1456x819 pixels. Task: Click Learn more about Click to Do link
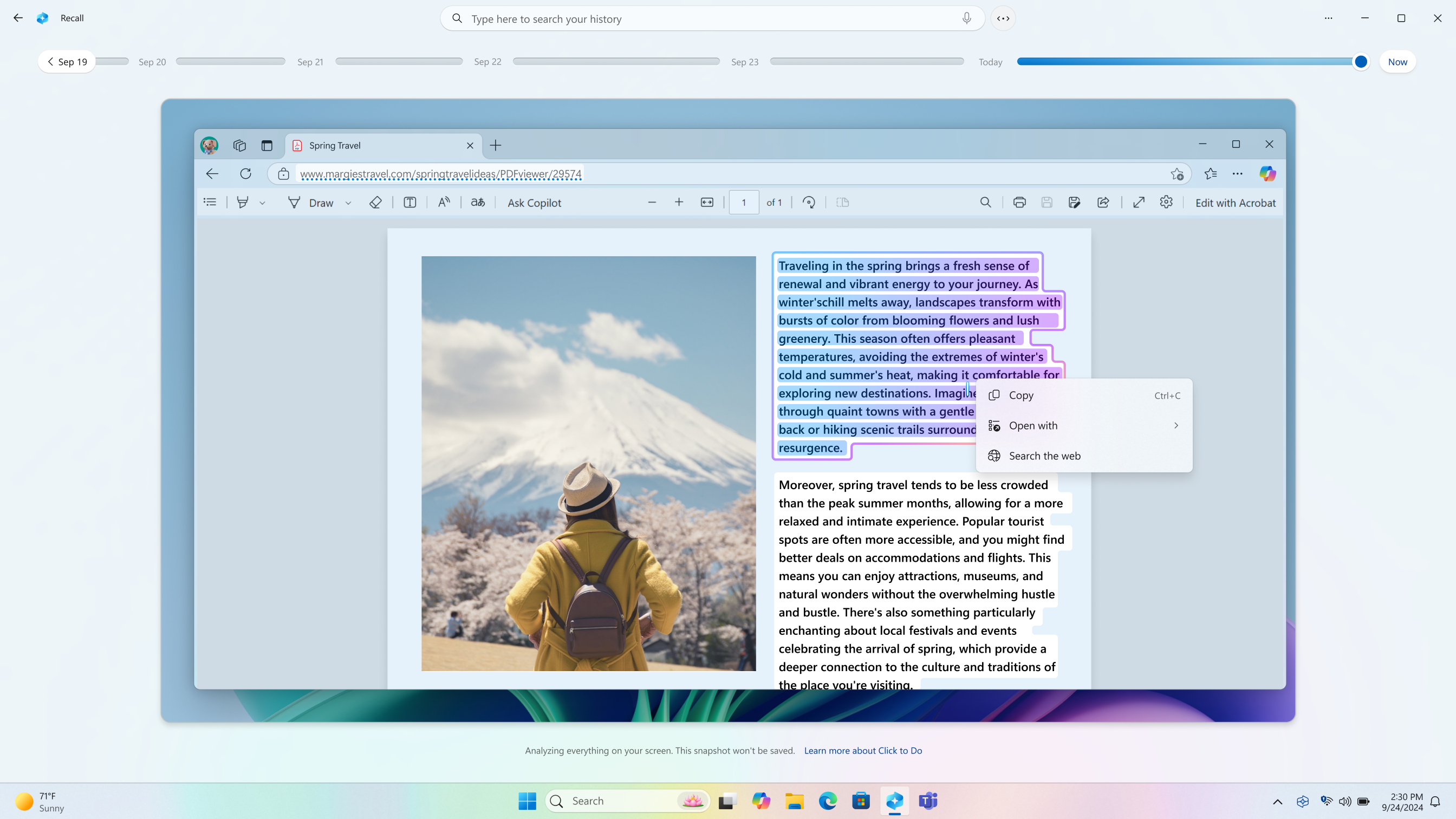(864, 750)
